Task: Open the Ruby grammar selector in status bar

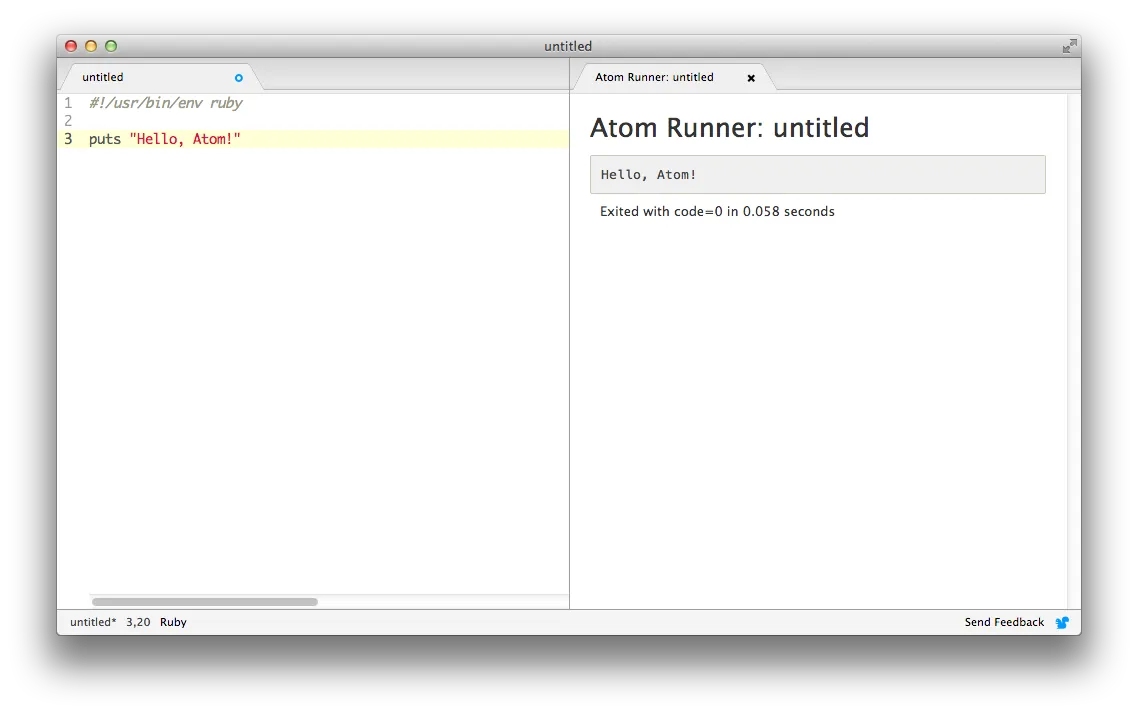Action: [x=173, y=623]
